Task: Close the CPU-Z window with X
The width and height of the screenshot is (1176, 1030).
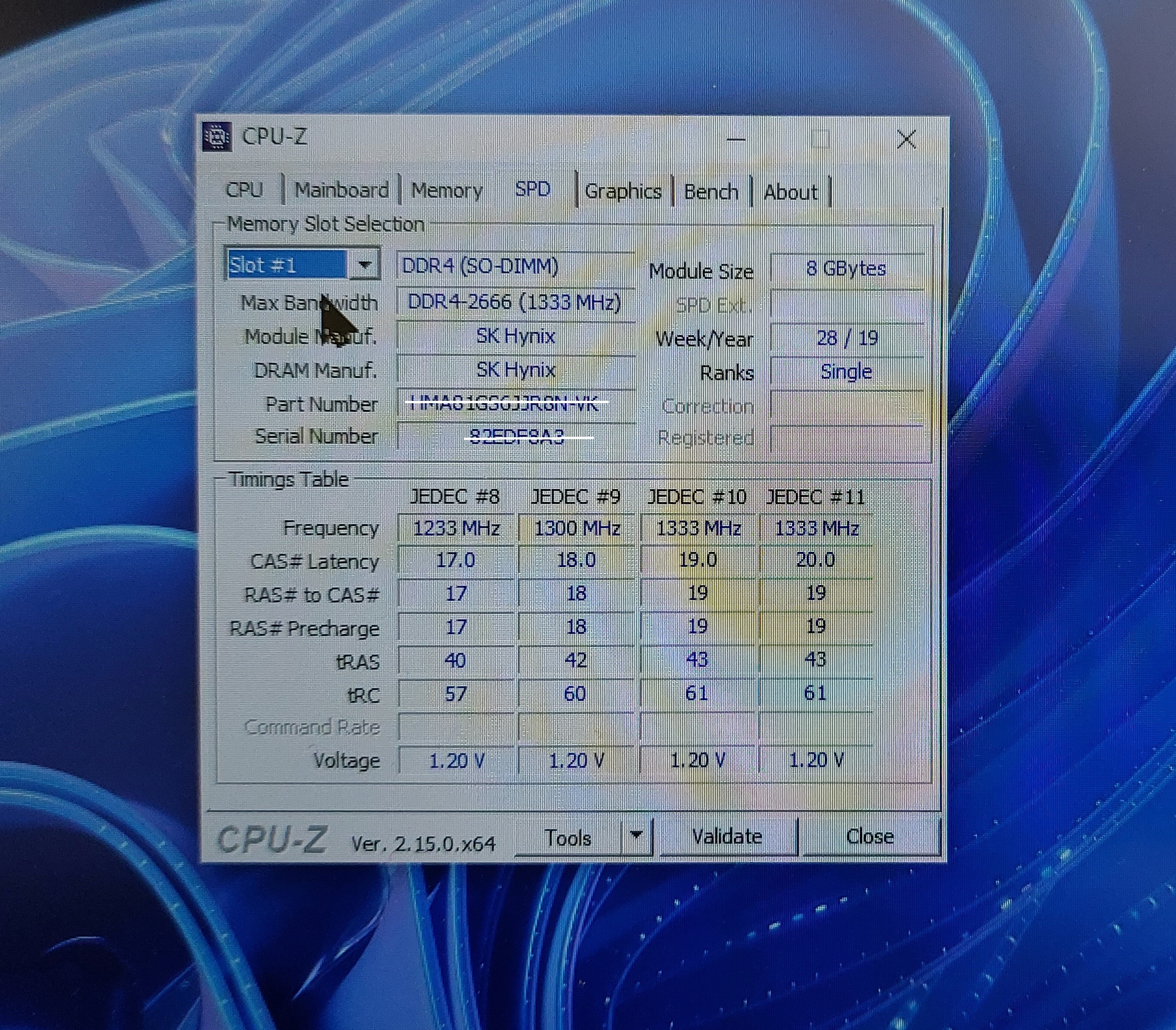Action: [907, 139]
